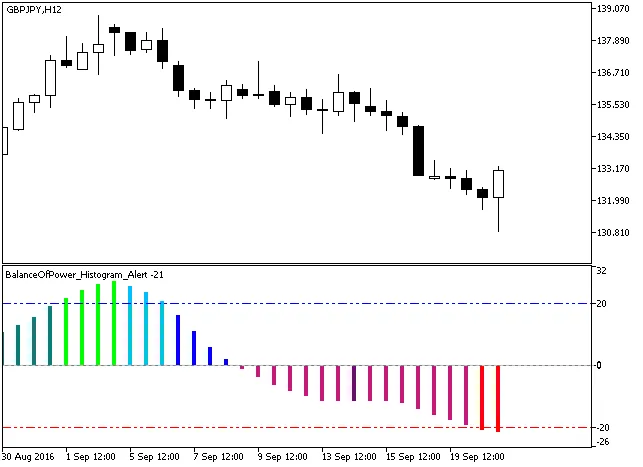643x467 pixels.
Task: Select the upper blue level line at 20
Action: pos(300,303)
